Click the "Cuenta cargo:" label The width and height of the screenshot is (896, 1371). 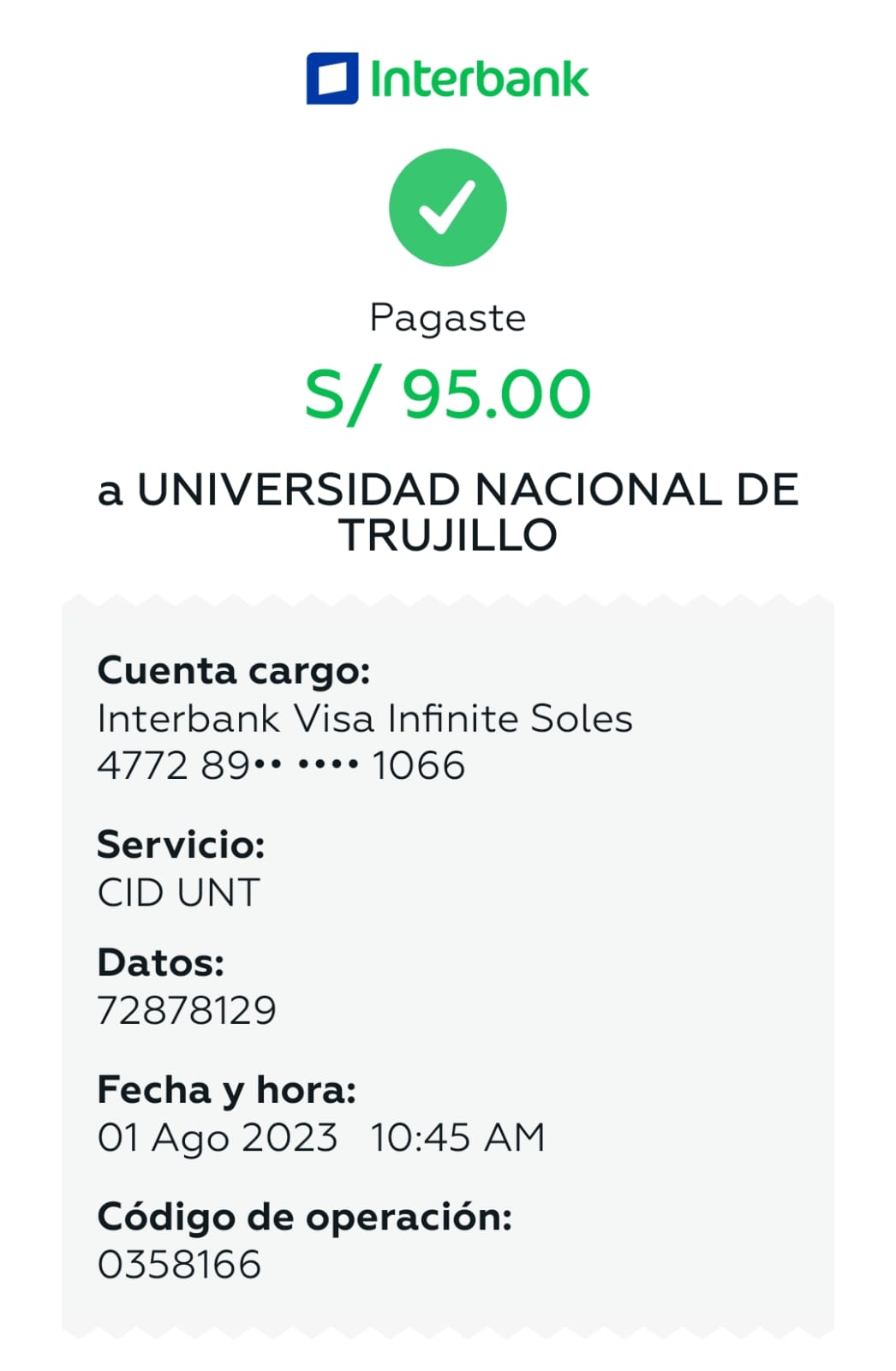coord(233,670)
